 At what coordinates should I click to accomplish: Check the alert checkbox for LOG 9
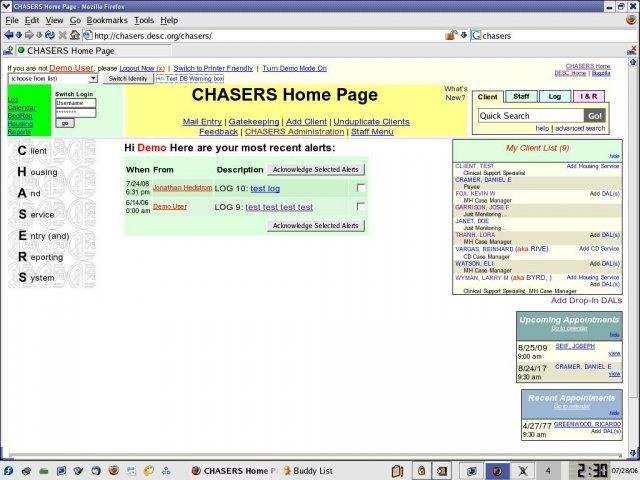(x=360, y=207)
